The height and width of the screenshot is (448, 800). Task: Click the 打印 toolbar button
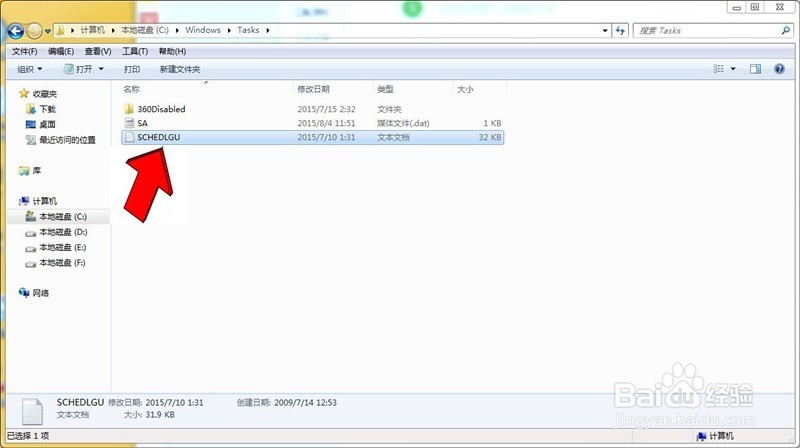coord(132,69)
